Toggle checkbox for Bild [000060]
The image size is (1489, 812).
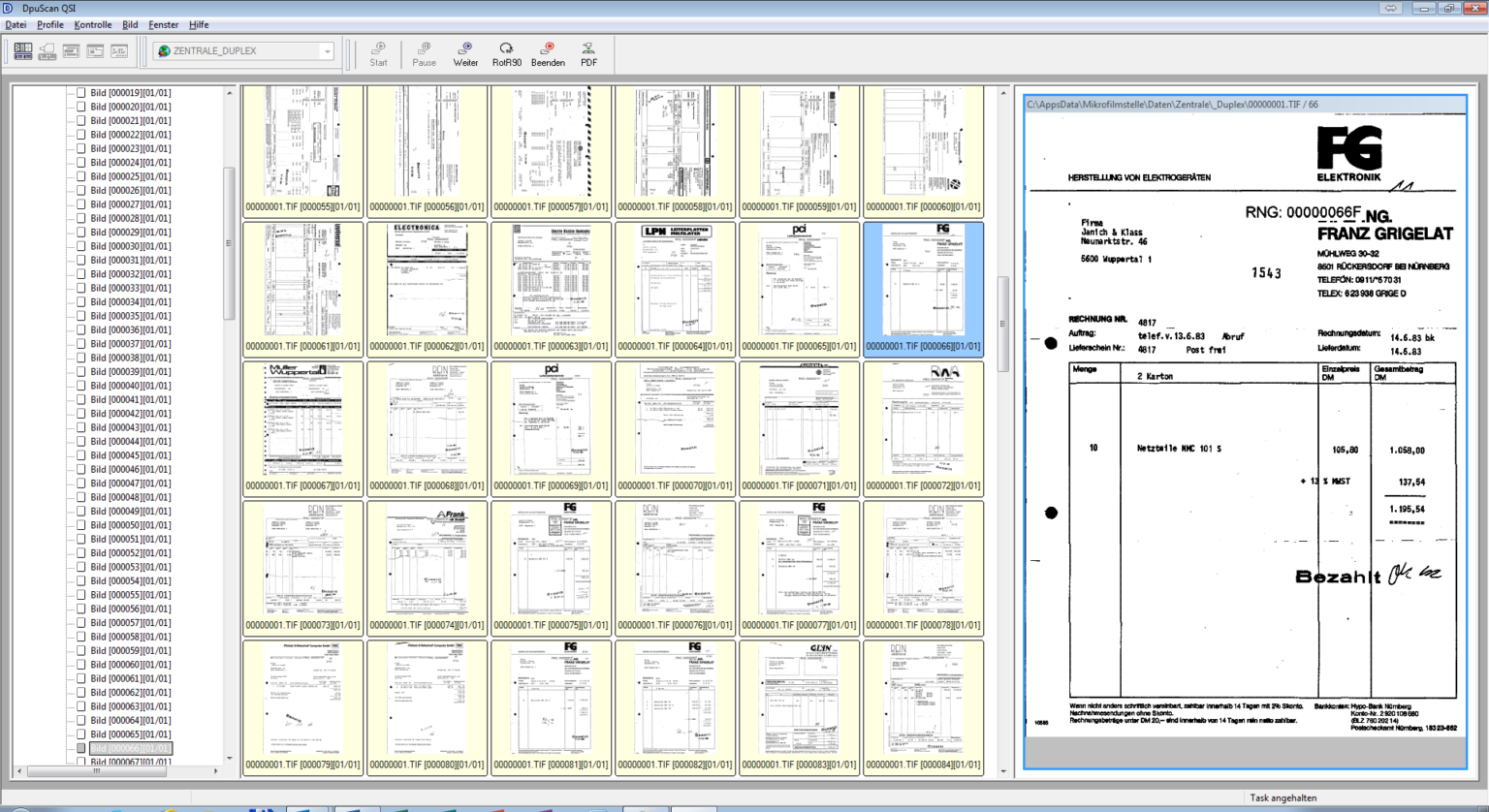point(81,665)
